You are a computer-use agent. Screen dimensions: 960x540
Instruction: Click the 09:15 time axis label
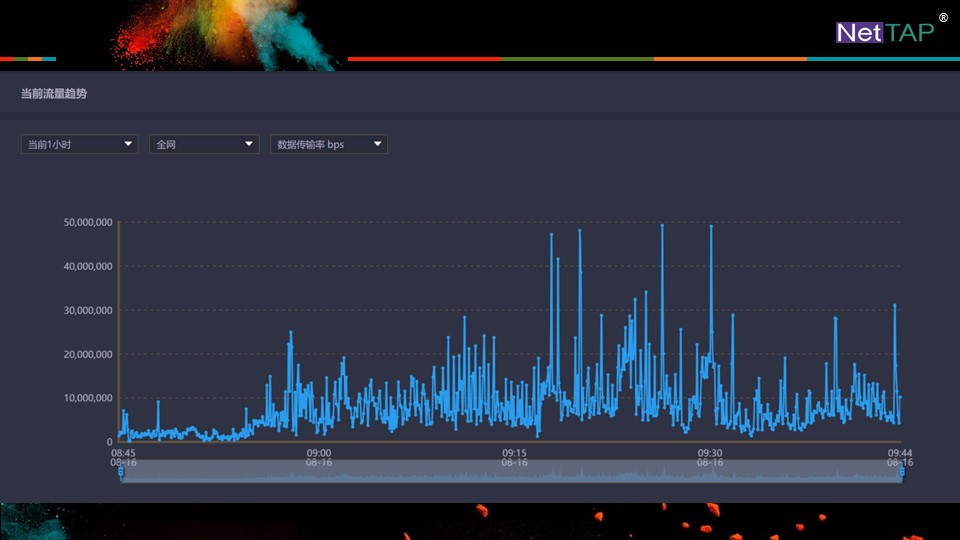point(514,453)
